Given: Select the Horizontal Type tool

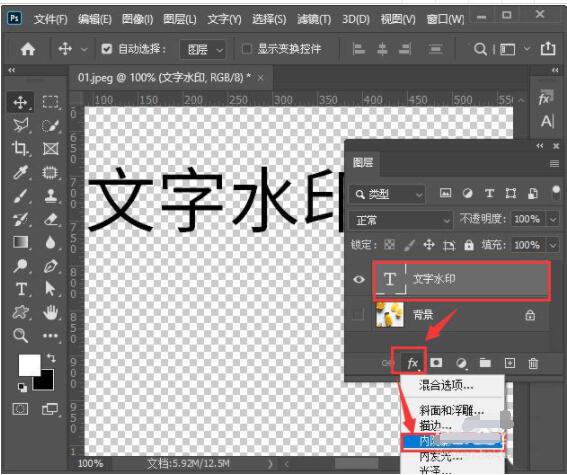Looking at the screenshot, I should pyautogui.click(x=21, y=289).
